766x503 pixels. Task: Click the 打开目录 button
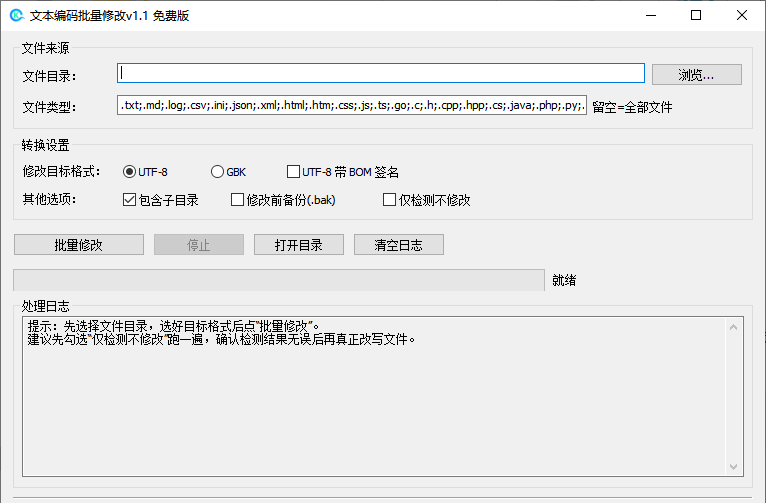298,245
